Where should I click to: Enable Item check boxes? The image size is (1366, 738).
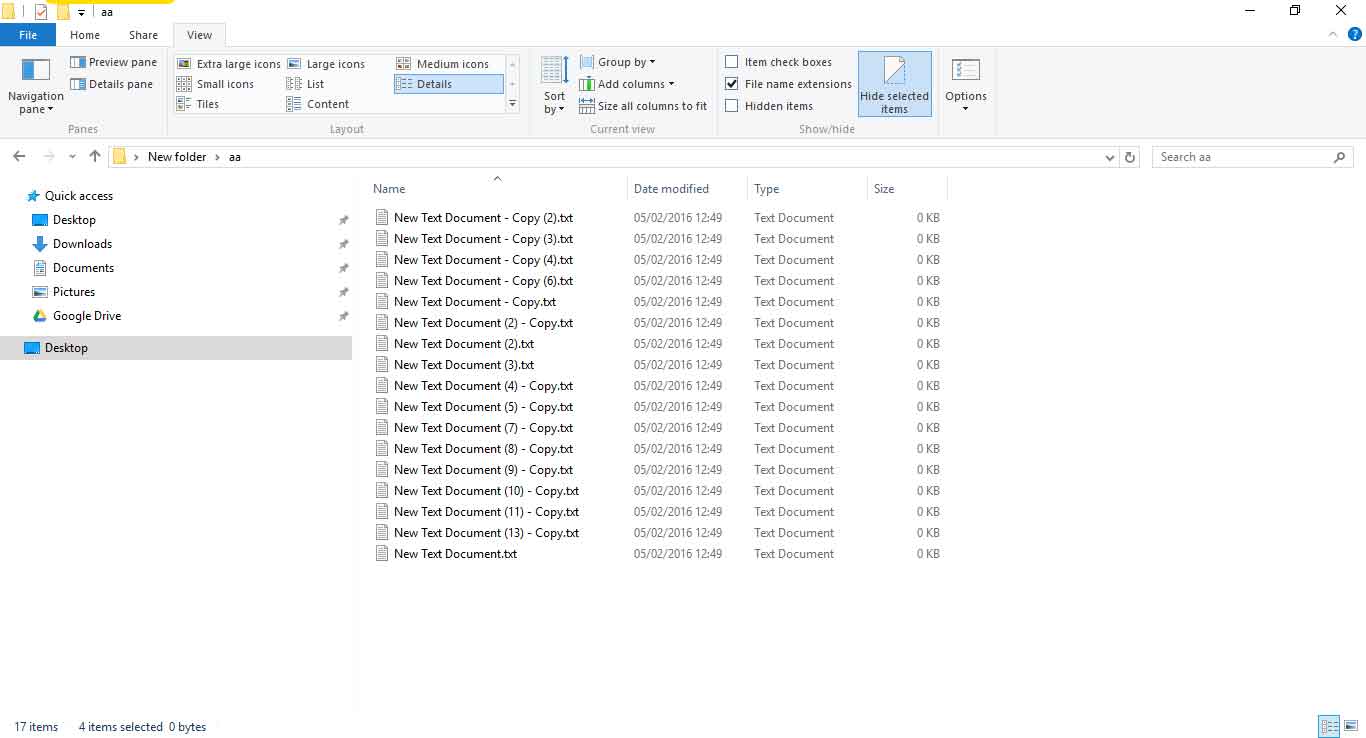[732, 62]
